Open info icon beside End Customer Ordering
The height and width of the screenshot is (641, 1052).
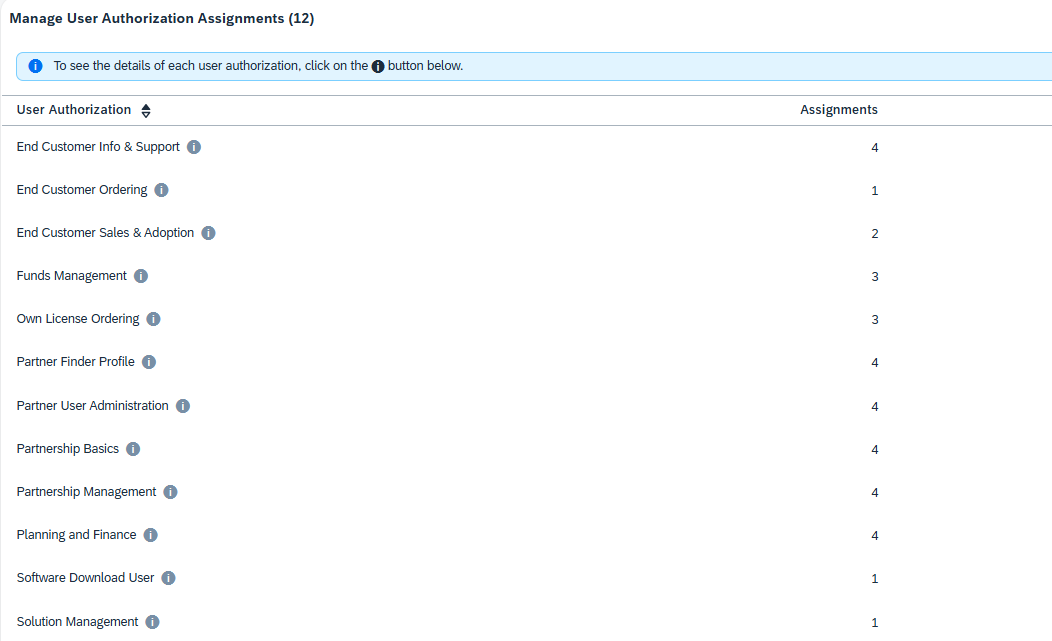(161, 190)
